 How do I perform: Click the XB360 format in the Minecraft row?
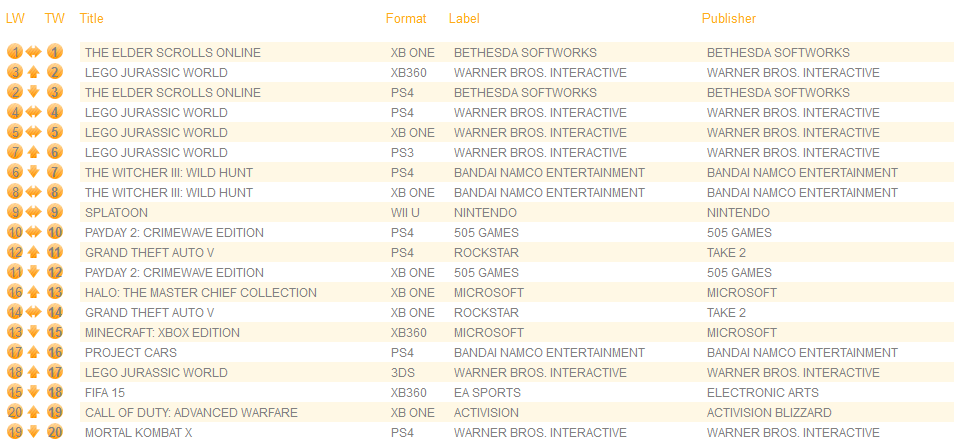[409, 333]
